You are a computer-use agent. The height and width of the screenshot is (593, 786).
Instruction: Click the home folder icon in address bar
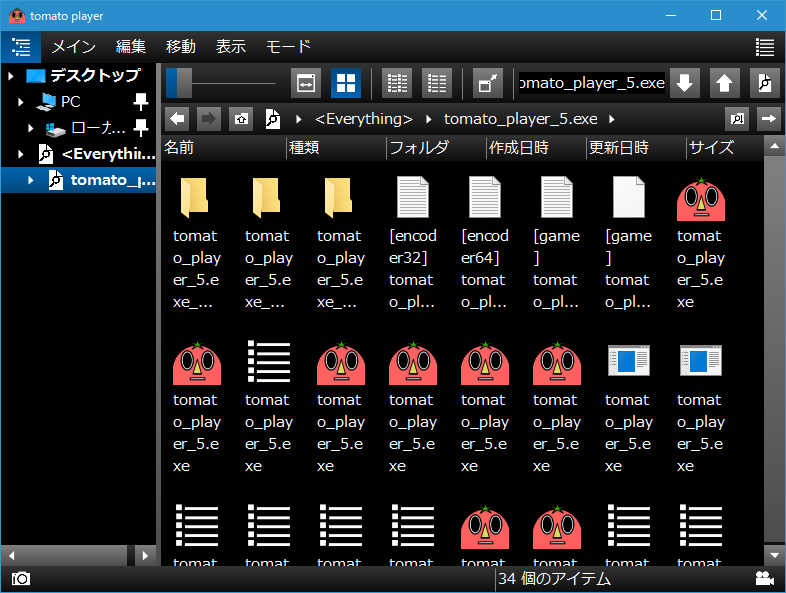pyautogui.click(x=240, y=119)
